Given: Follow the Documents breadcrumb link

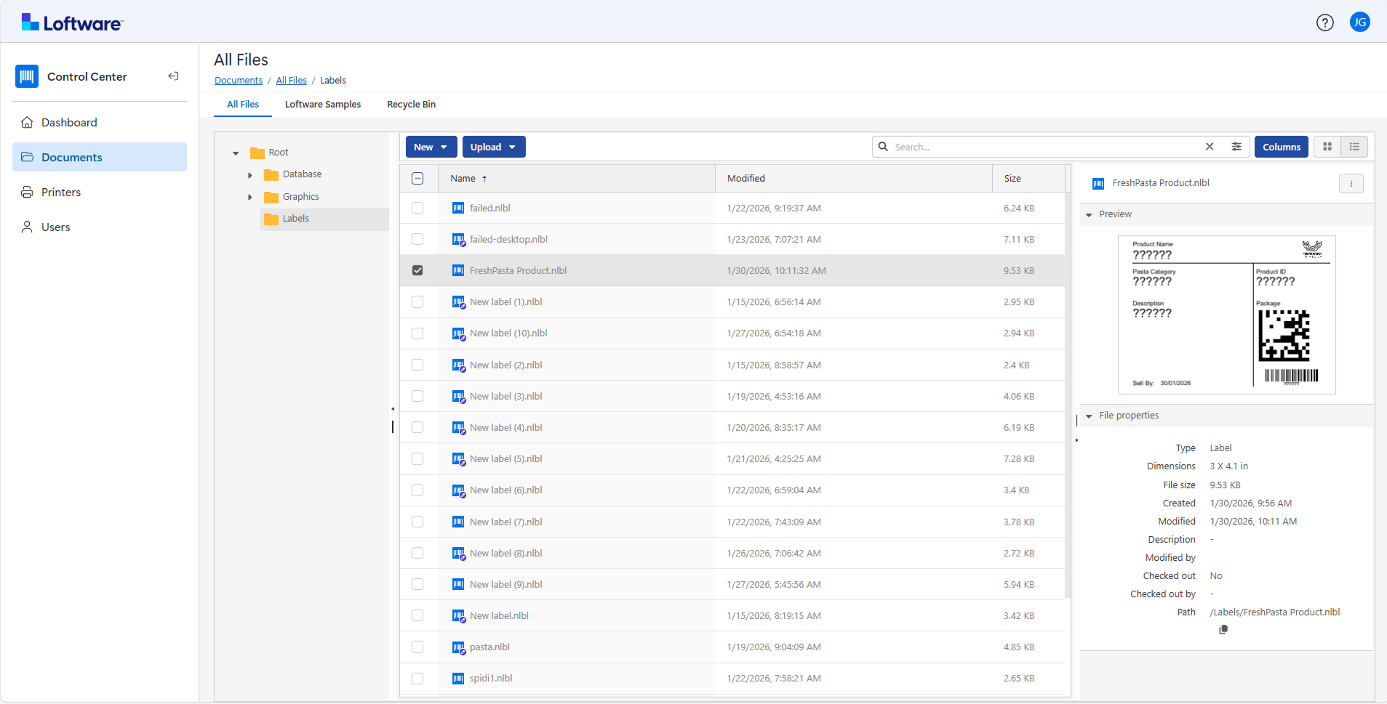Looking at the screenshot, I should tap(238, 80).
